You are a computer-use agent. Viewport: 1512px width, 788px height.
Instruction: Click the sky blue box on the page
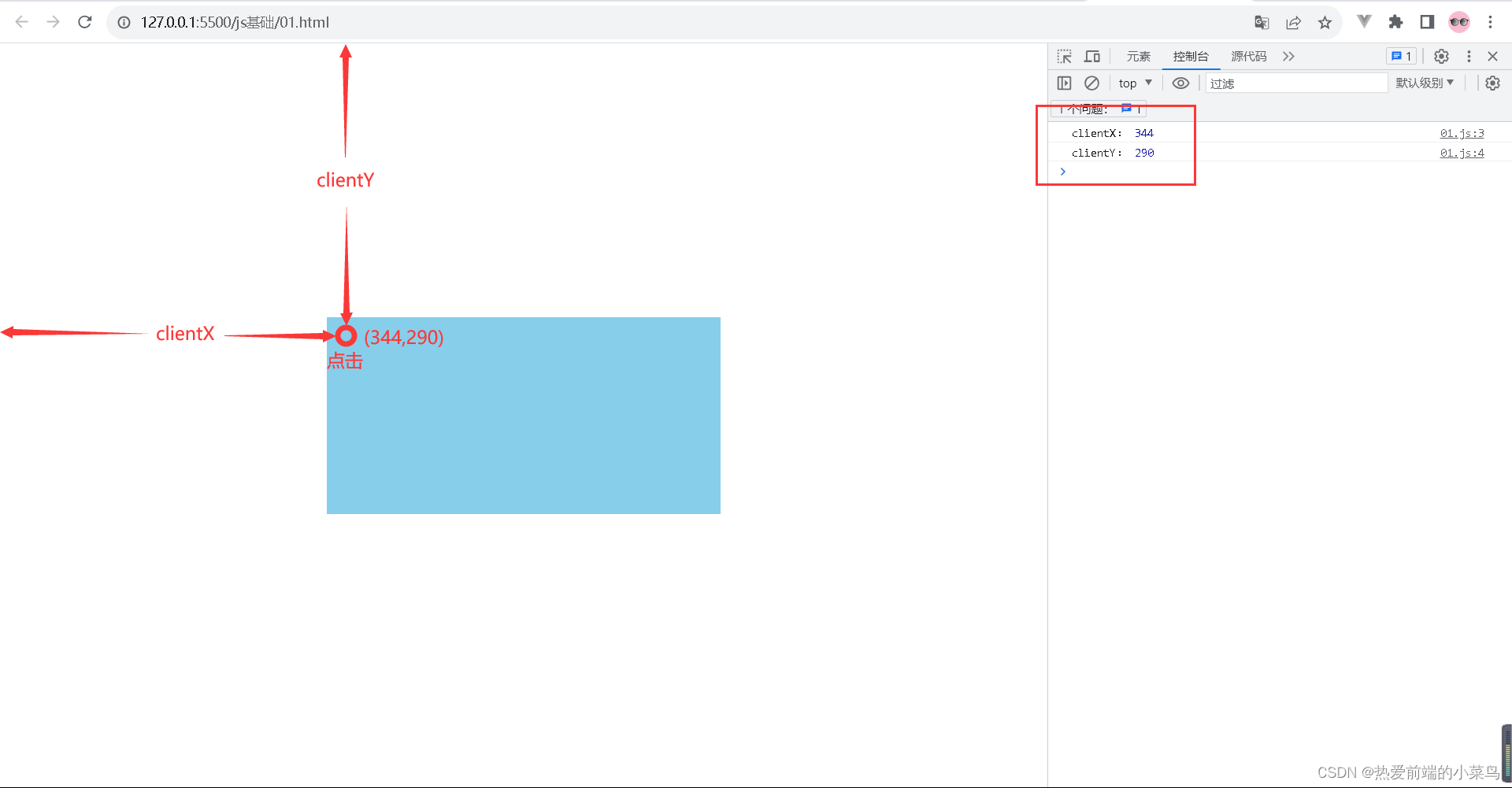click(x=524, y=416)
